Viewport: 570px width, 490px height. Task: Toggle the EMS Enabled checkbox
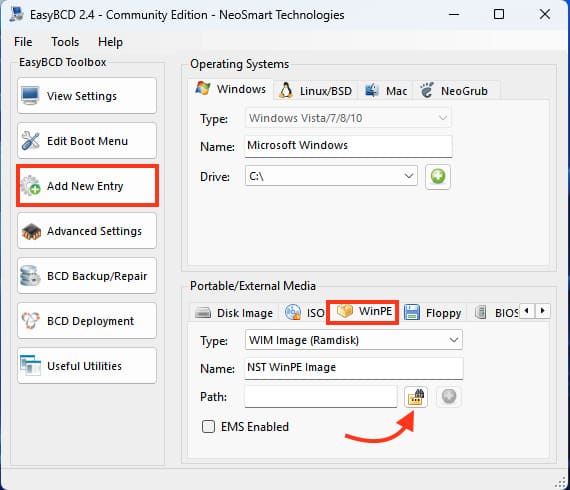point(208,426)
